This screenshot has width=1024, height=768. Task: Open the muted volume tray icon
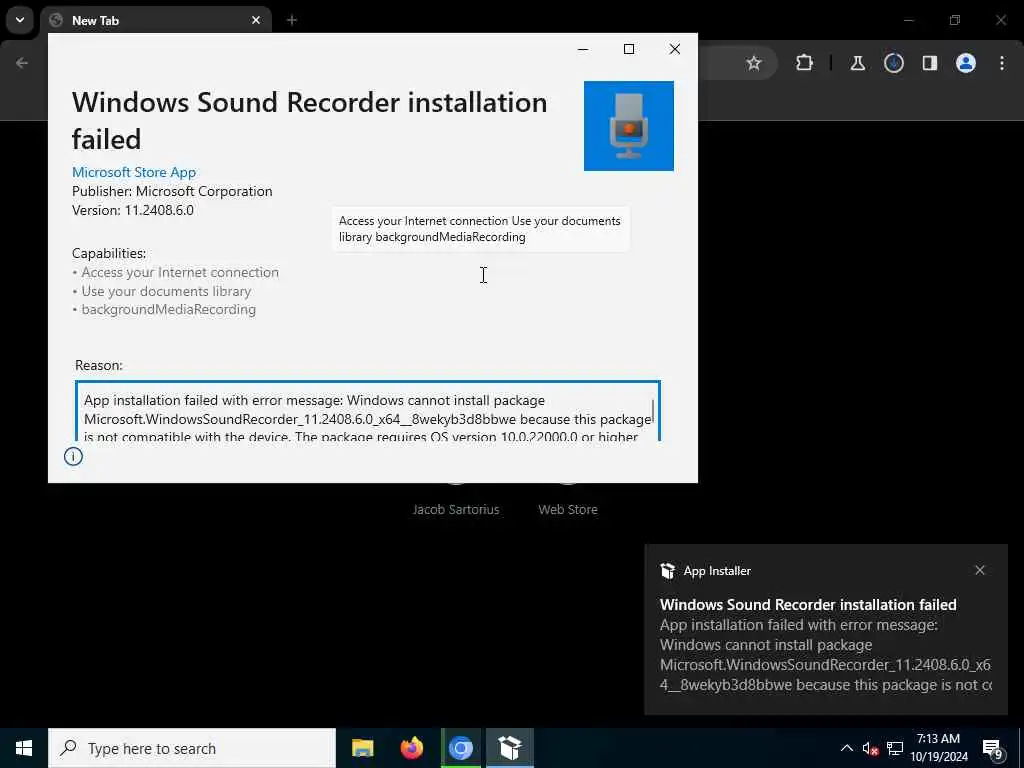[x=870, y=748]
